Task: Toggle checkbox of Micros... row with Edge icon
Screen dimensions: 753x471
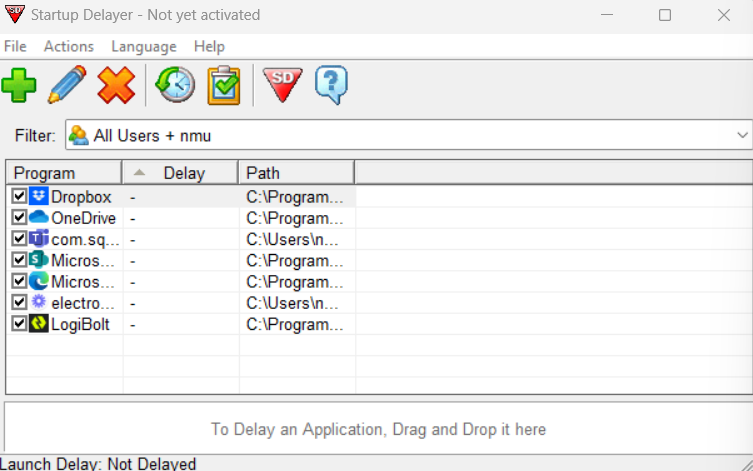Action: tap(19, 281)
